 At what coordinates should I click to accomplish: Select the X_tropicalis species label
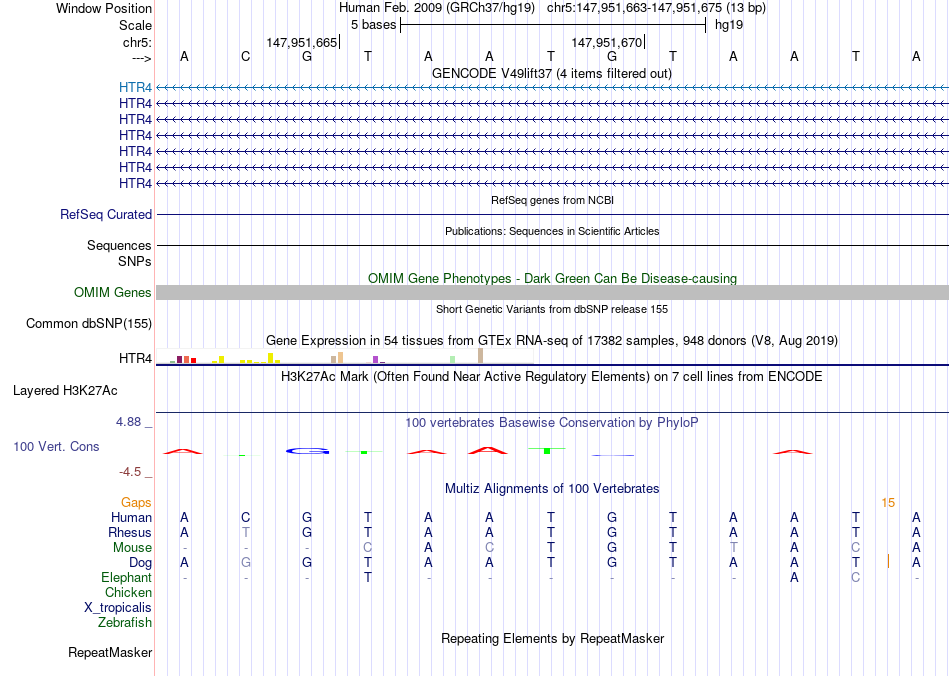[118, 608]
